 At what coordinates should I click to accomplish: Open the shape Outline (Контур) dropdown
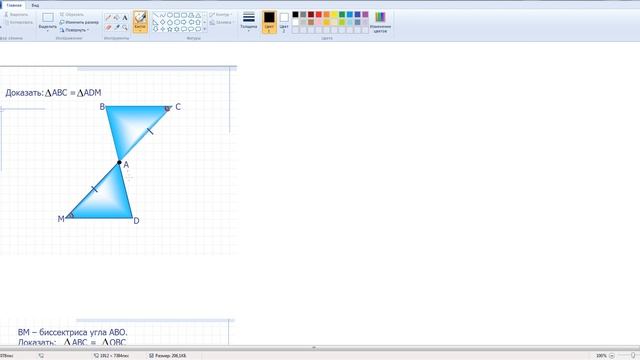(x=220, y=15)
